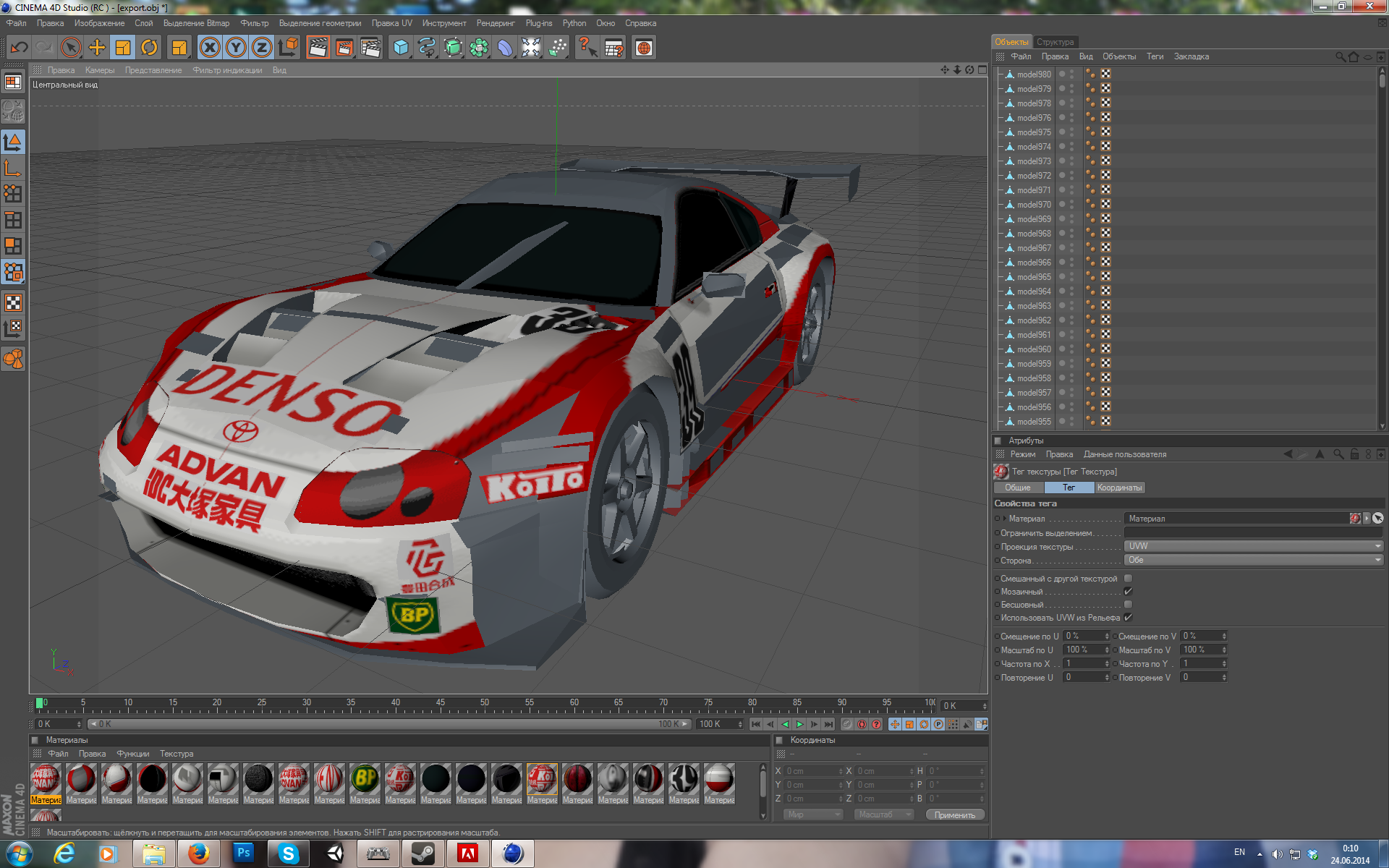Jump to the end of the animation

coord(828,724)
